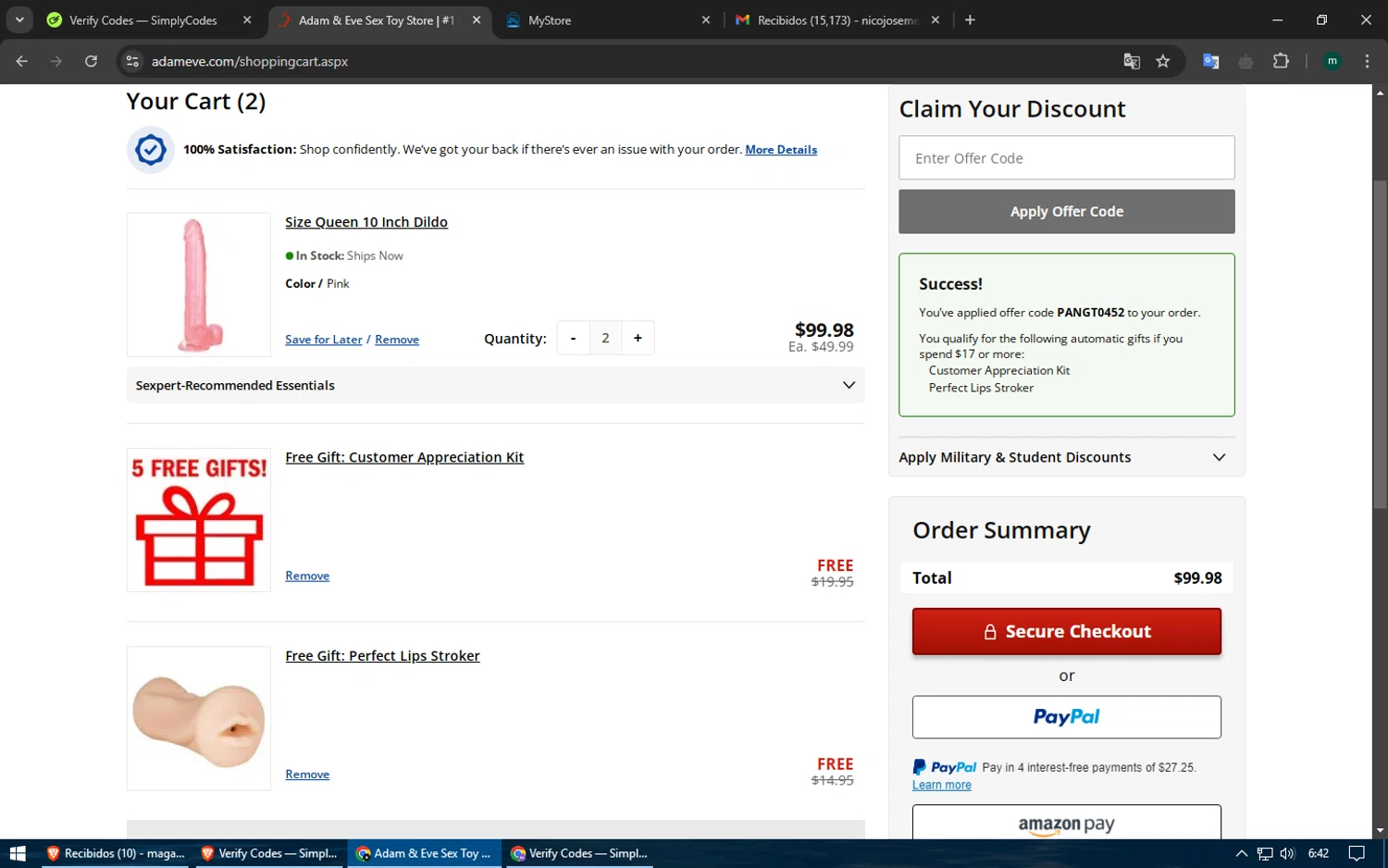Click the satisfaction guarantee badge icon

point(150,149)
